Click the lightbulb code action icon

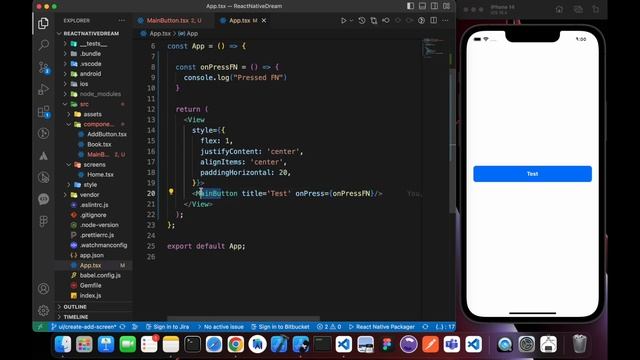[x=171, y=191]
